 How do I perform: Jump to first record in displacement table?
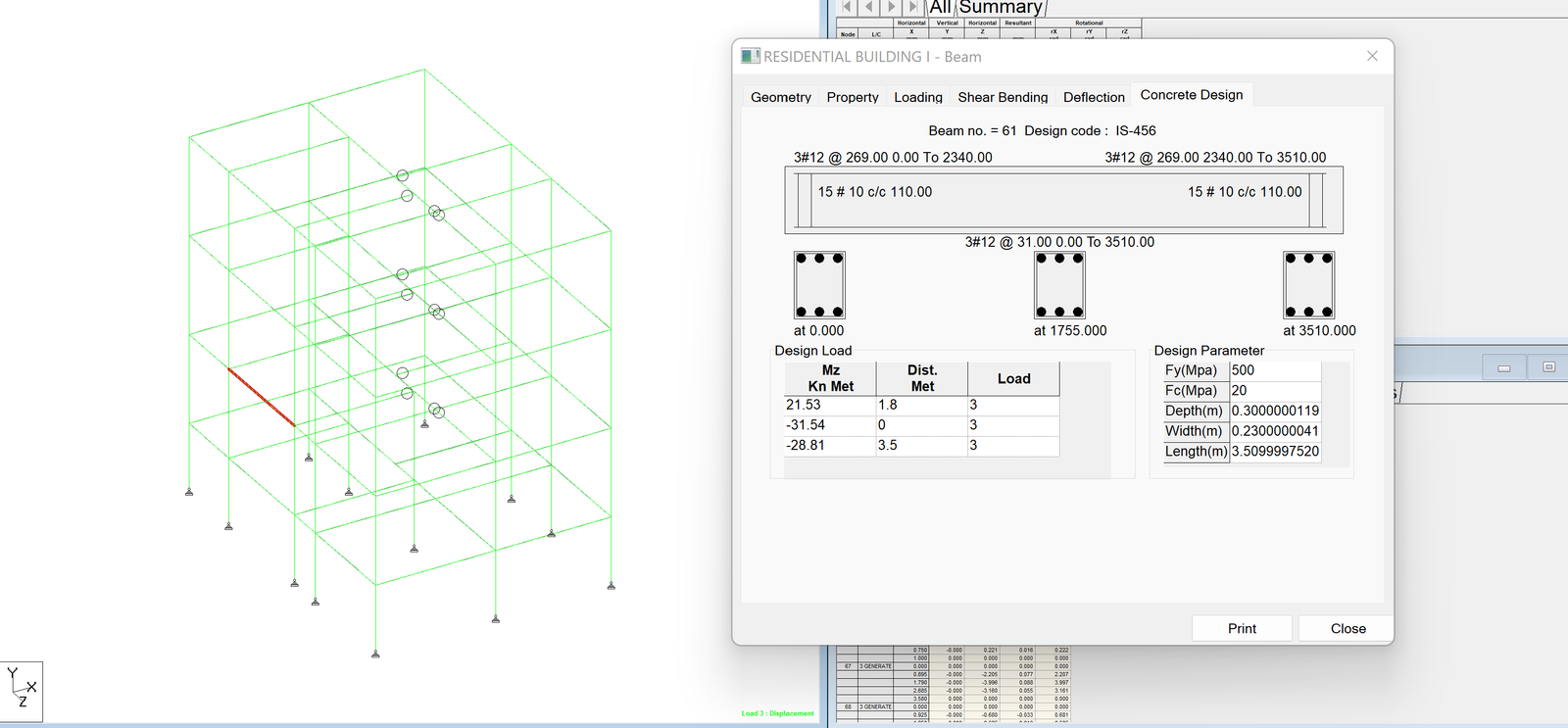coord(848,7)
